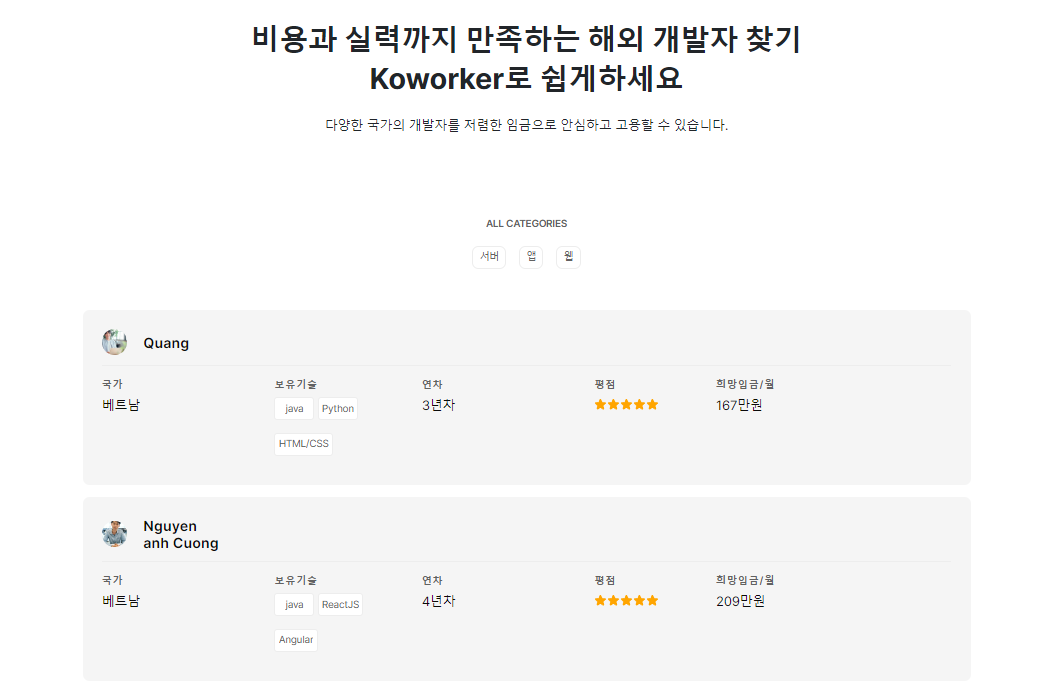This screenshot has height=684, width=1045.
Task: Click the 167만원 desired salary value
Action: pyautogui.click(x=739, y=405)
